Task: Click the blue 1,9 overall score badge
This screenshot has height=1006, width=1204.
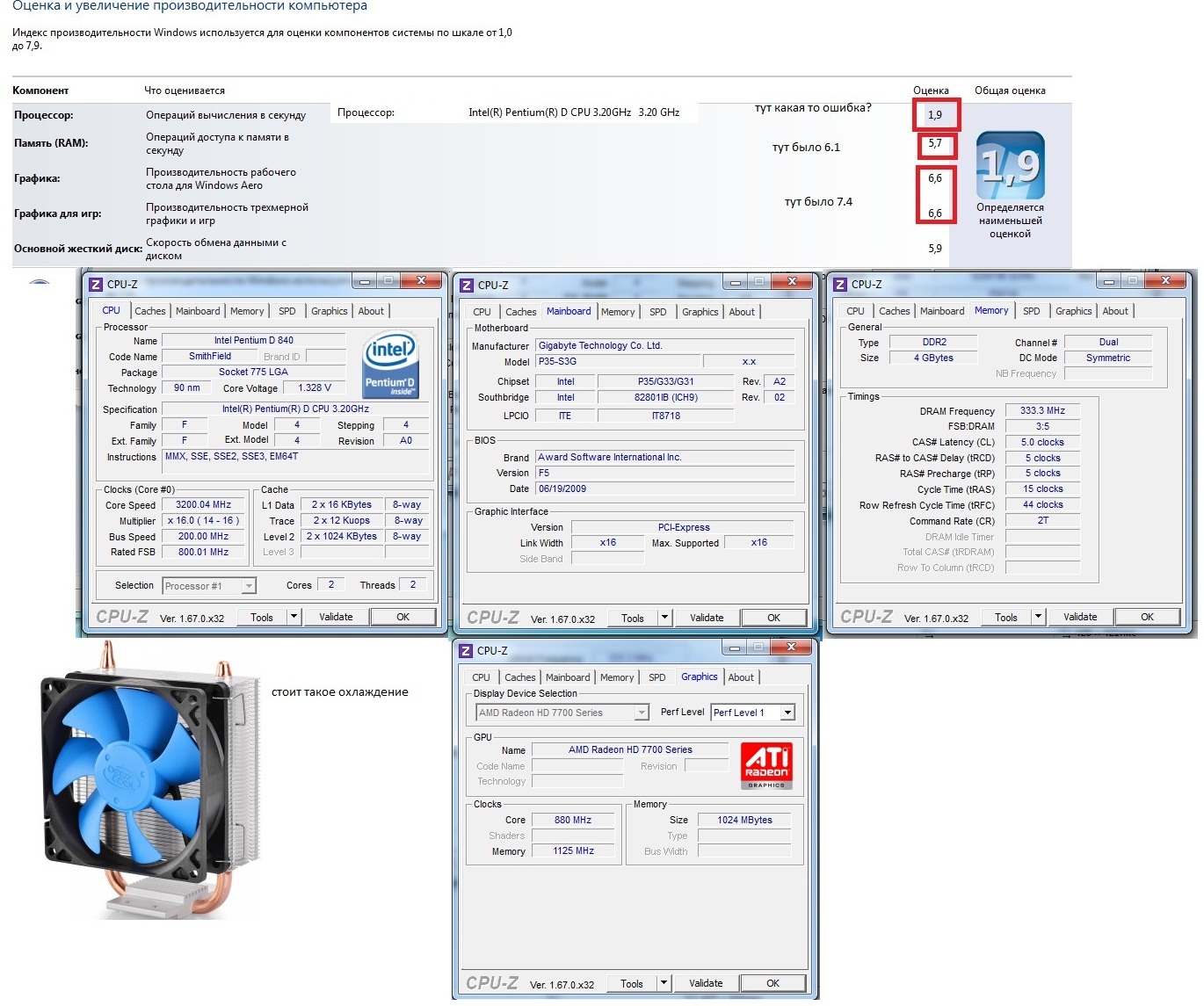Action: click(1010, 165)
